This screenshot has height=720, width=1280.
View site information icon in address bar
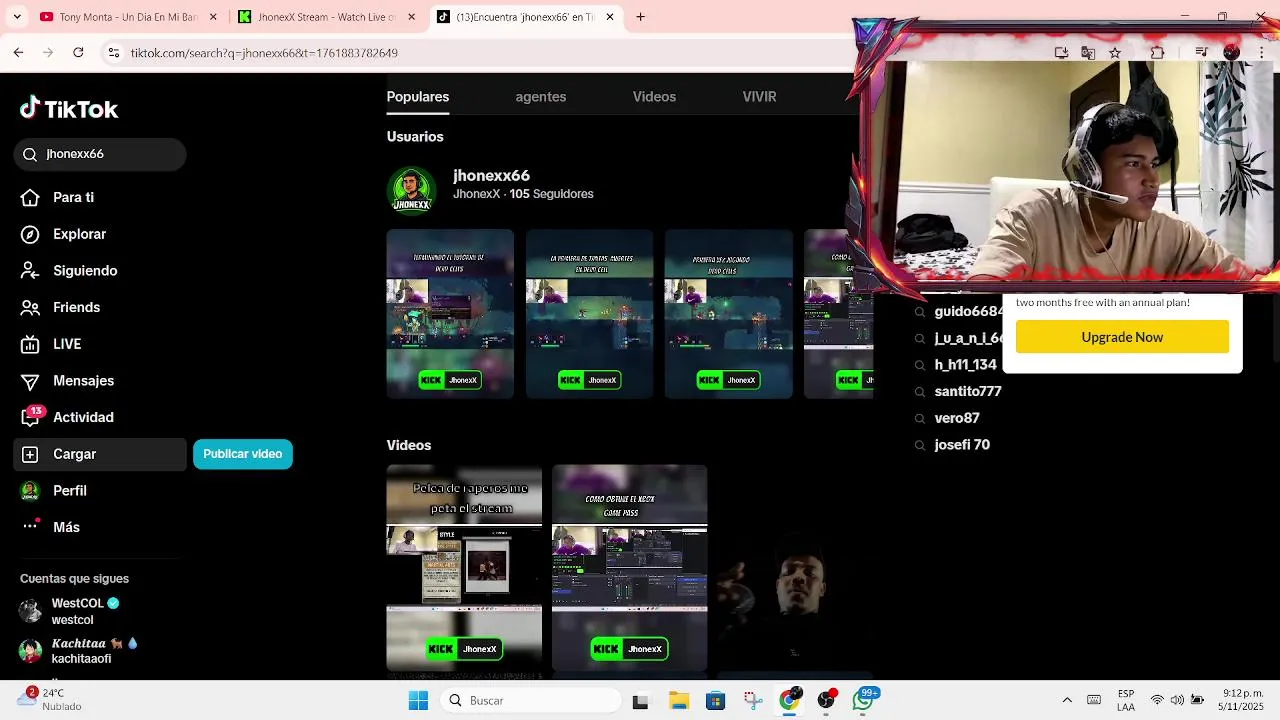pos(114,53)
